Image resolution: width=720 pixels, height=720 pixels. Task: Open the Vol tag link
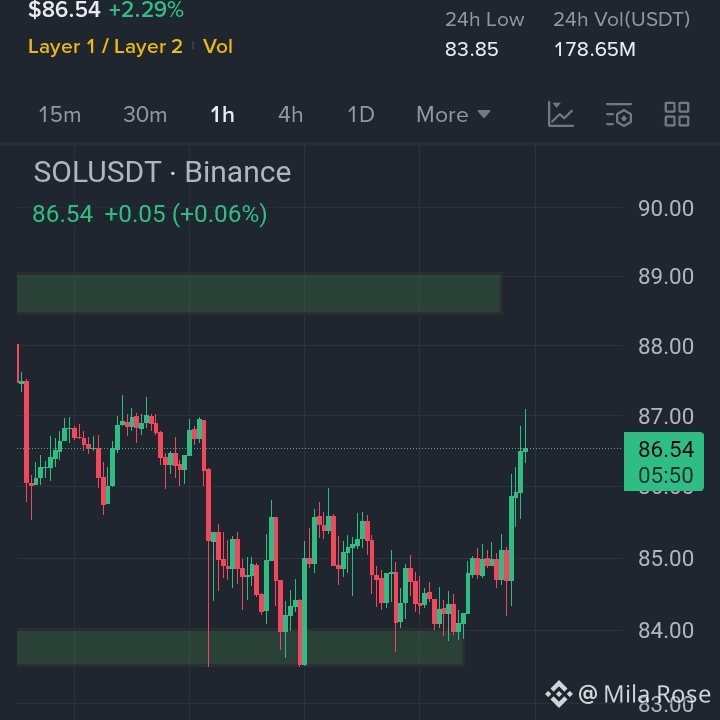(218, 46)
